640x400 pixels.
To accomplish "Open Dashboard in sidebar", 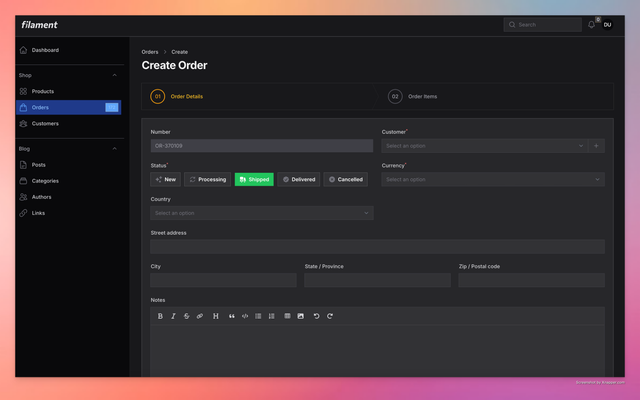I will [69, 50].
